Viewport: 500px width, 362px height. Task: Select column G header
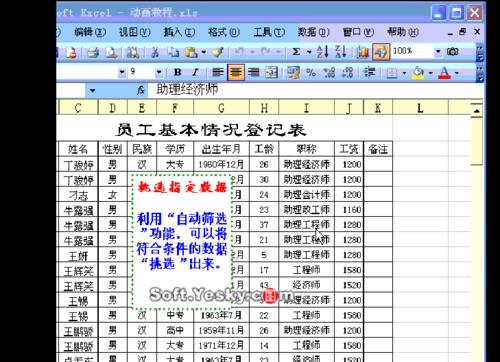pos(221,108)
